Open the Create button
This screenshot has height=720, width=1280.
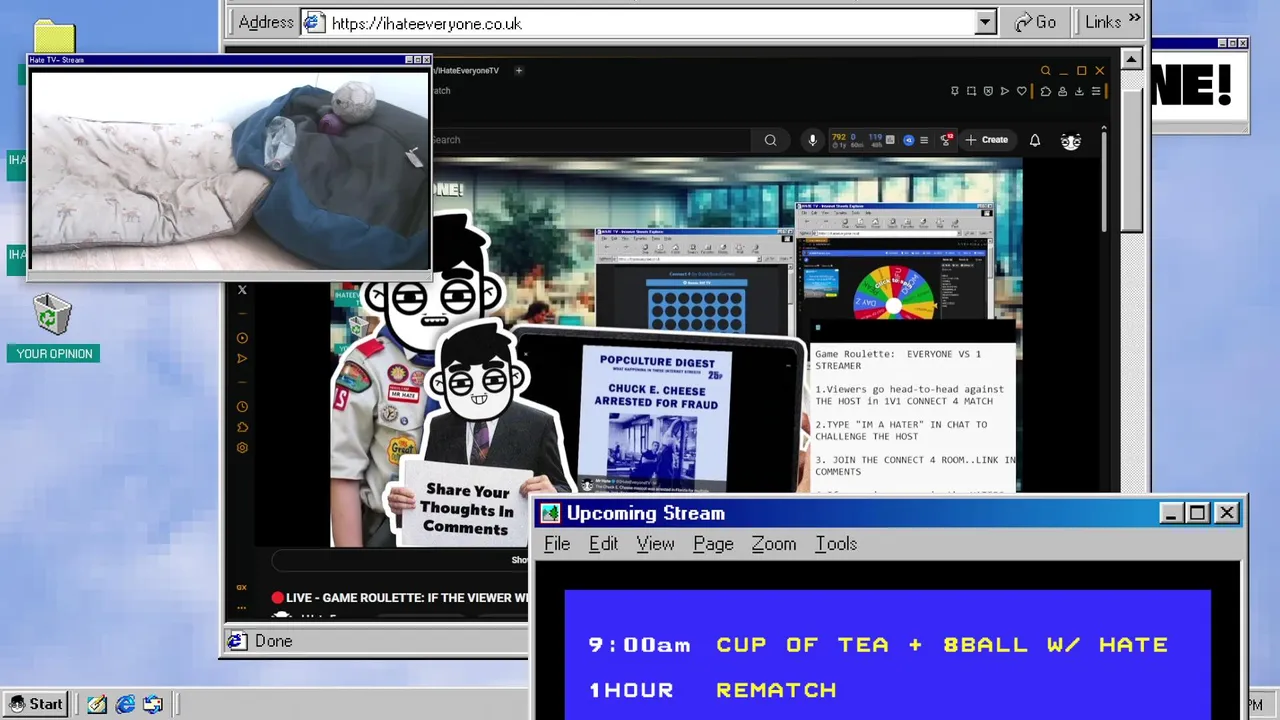987,140
